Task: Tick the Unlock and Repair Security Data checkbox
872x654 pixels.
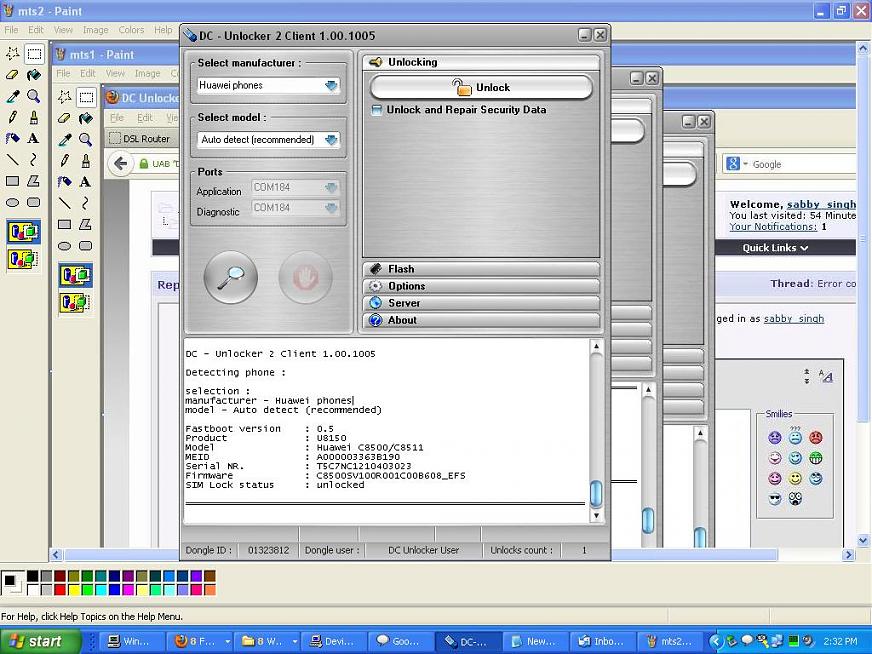Action: (x=377, y=110)
